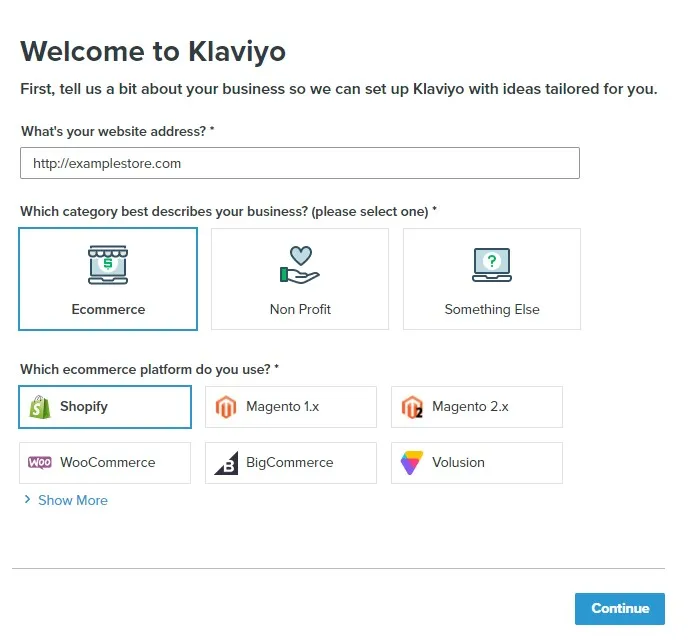This screenshot has width=694, height=641.
Task: Click the Ecommerce storefront icon
Action: [108, 265]
